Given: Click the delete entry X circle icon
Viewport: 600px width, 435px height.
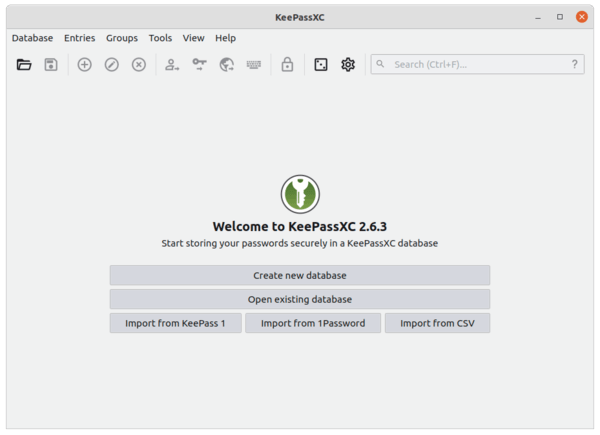Looking at the screenshot, I should tap(139, 65).
